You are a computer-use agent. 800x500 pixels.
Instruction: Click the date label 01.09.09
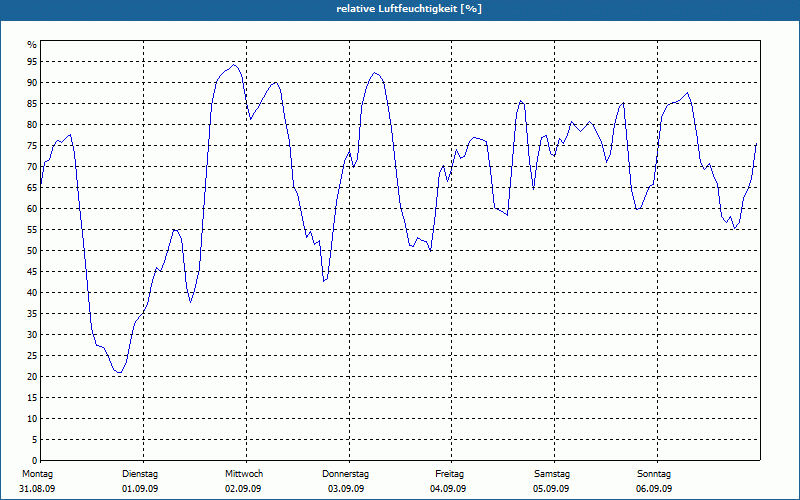click(140, 489)
